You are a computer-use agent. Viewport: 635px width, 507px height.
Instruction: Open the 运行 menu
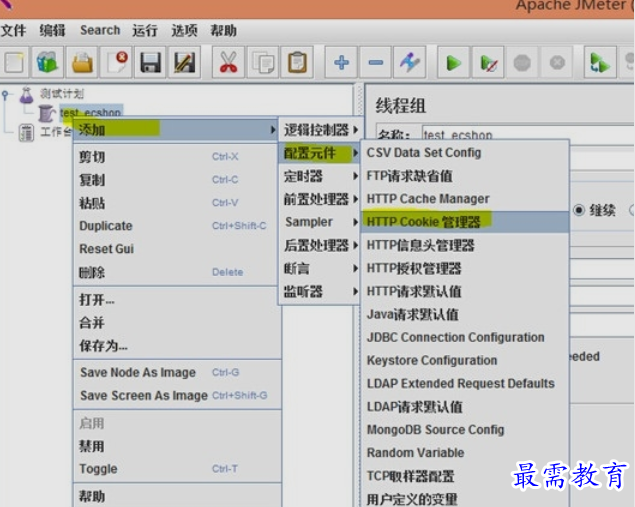(x=145, y=30)
